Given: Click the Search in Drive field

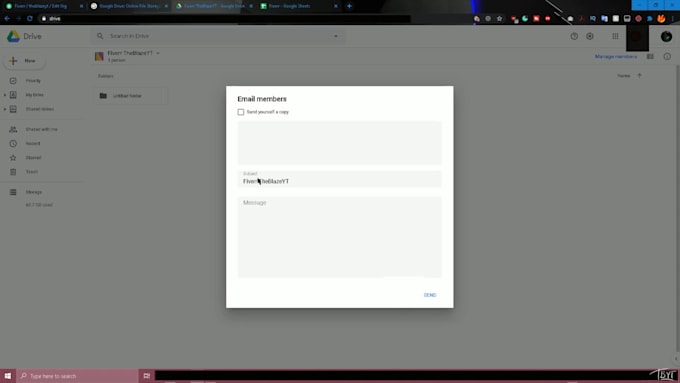Looking at the screenshot, I should click(219, 36).
